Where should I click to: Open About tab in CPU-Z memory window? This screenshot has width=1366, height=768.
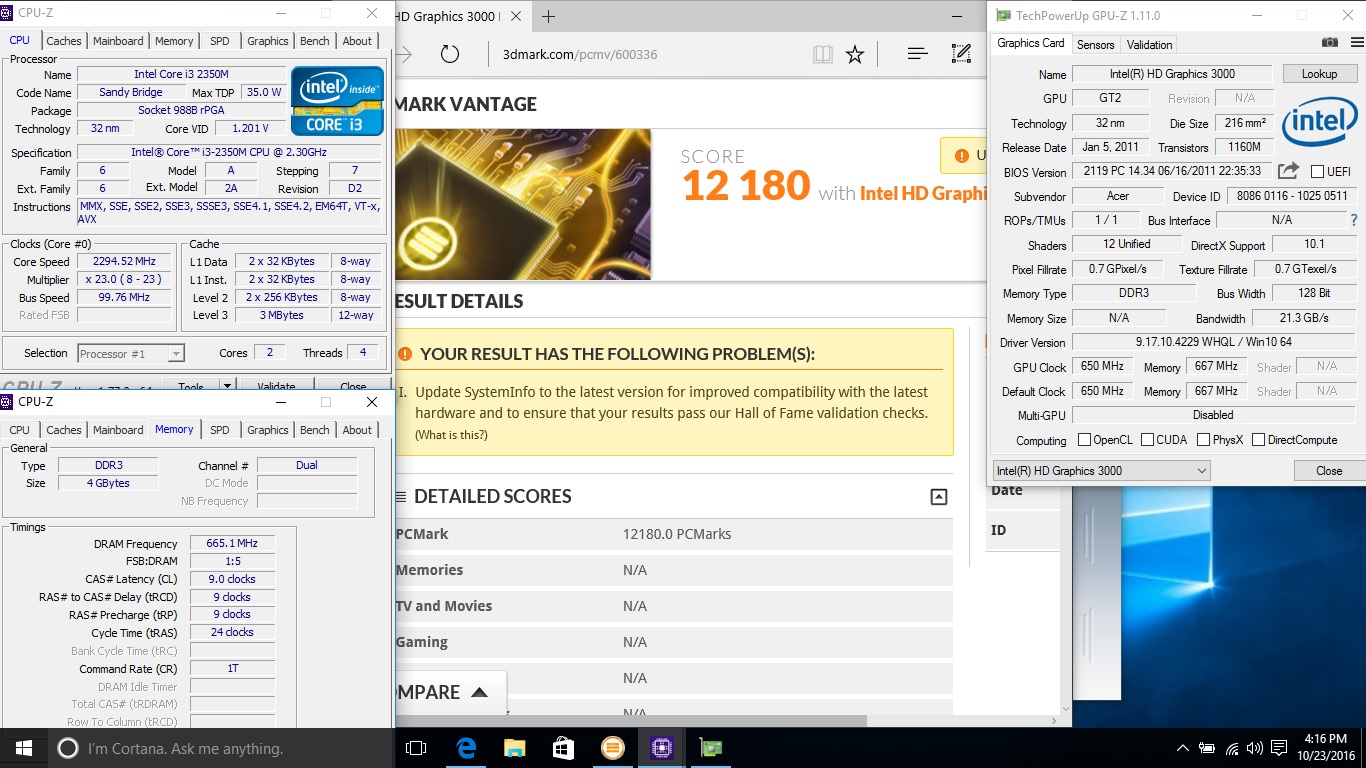pyautogui.click(x=357, y=430)
